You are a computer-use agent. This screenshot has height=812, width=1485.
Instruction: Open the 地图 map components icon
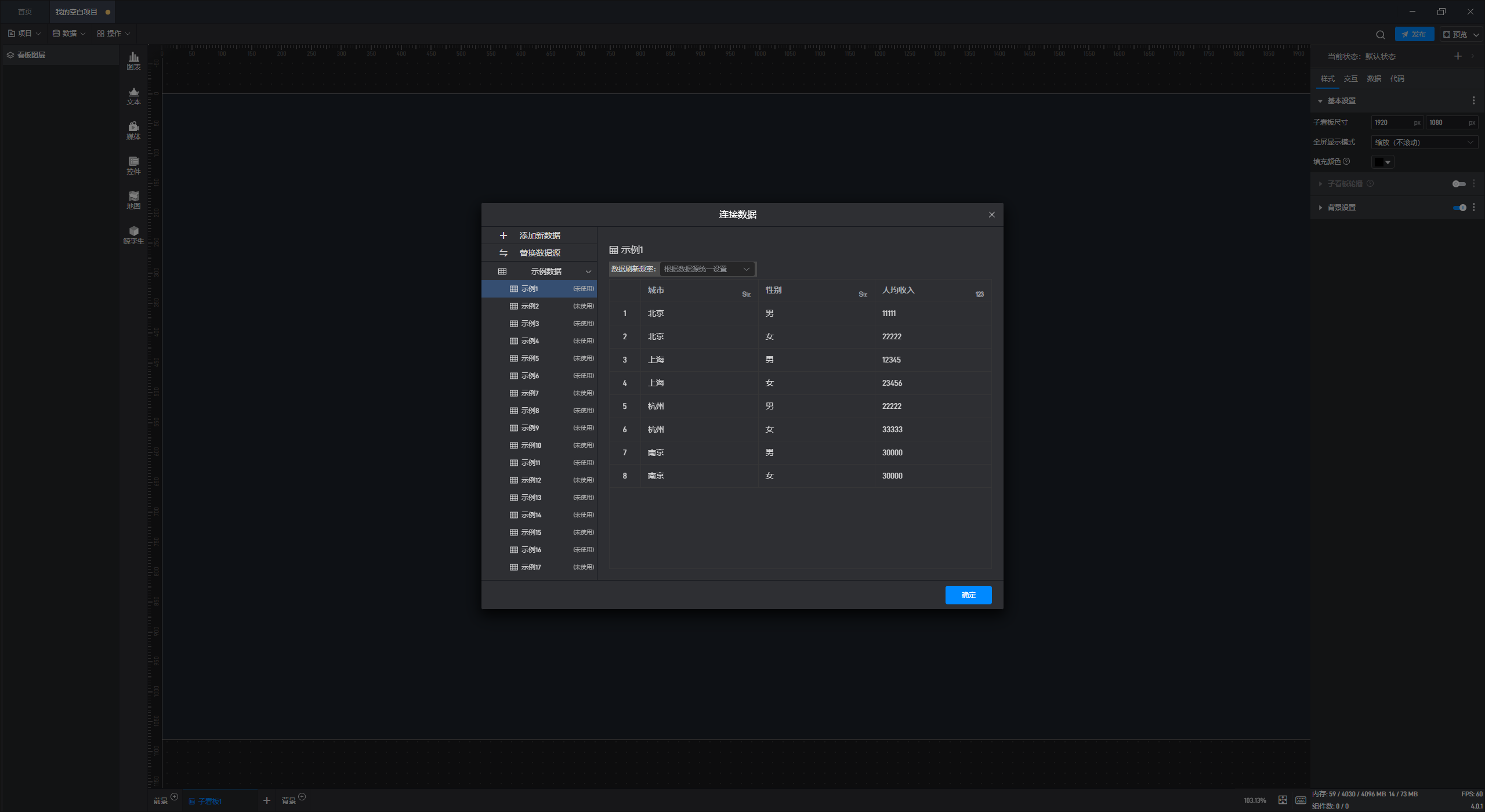pyautogui.click(x=133, y=200)
